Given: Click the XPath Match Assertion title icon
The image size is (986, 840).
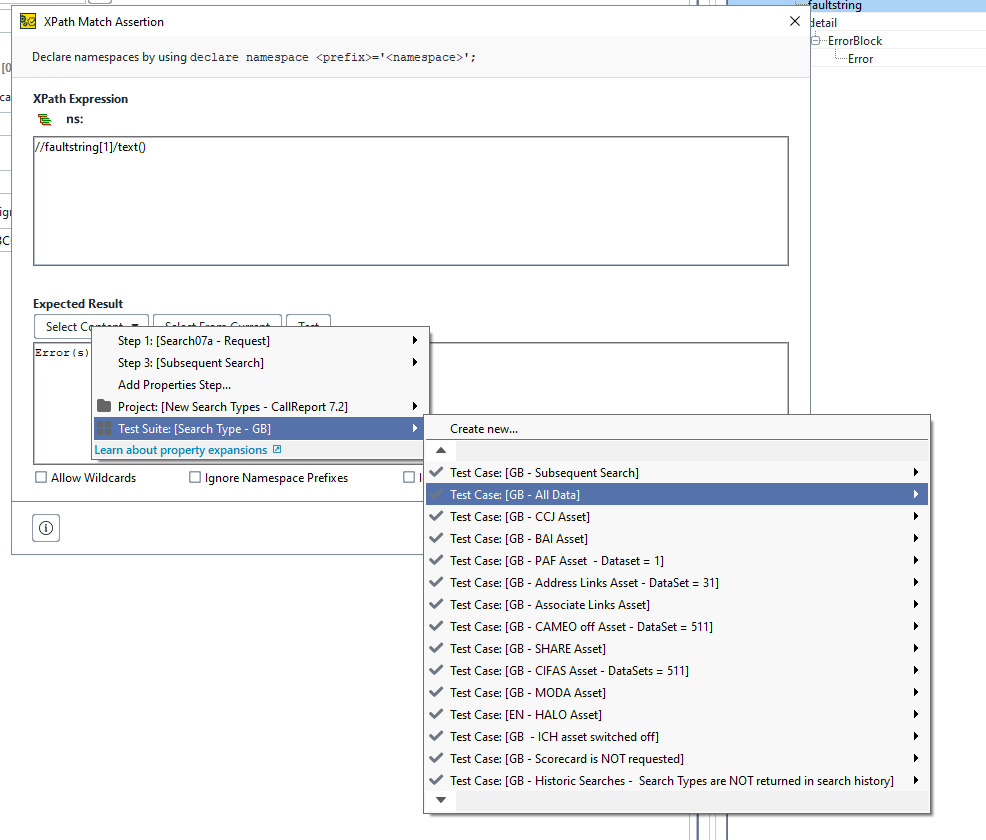Looking at the screenshot, I should click(28, 22).
